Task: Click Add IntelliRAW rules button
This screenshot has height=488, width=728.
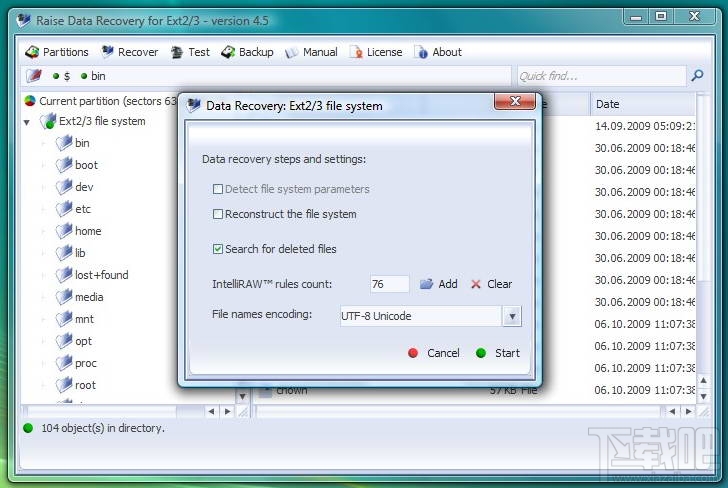Action: (439, 284)
